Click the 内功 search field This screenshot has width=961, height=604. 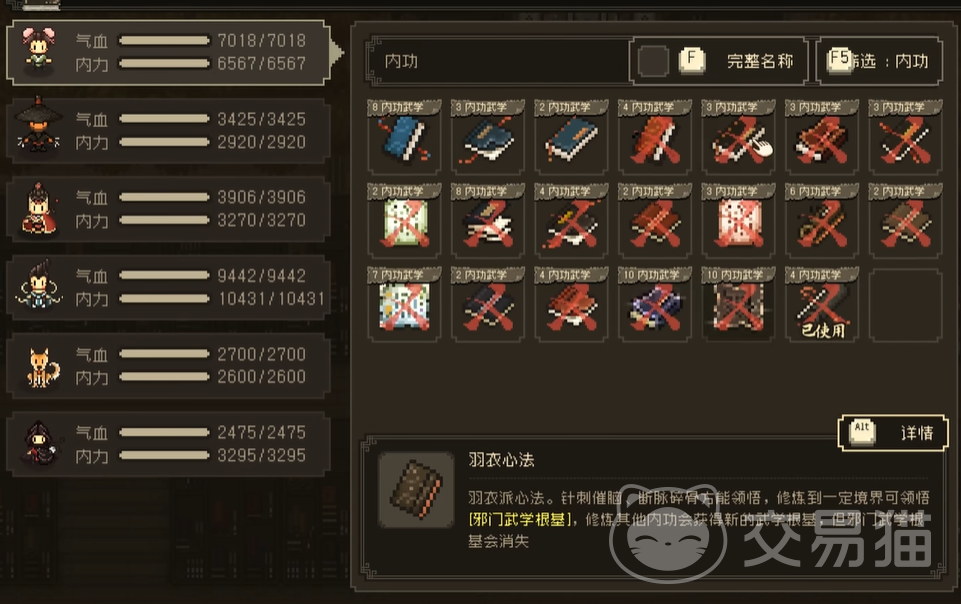(x=498, y=61)
